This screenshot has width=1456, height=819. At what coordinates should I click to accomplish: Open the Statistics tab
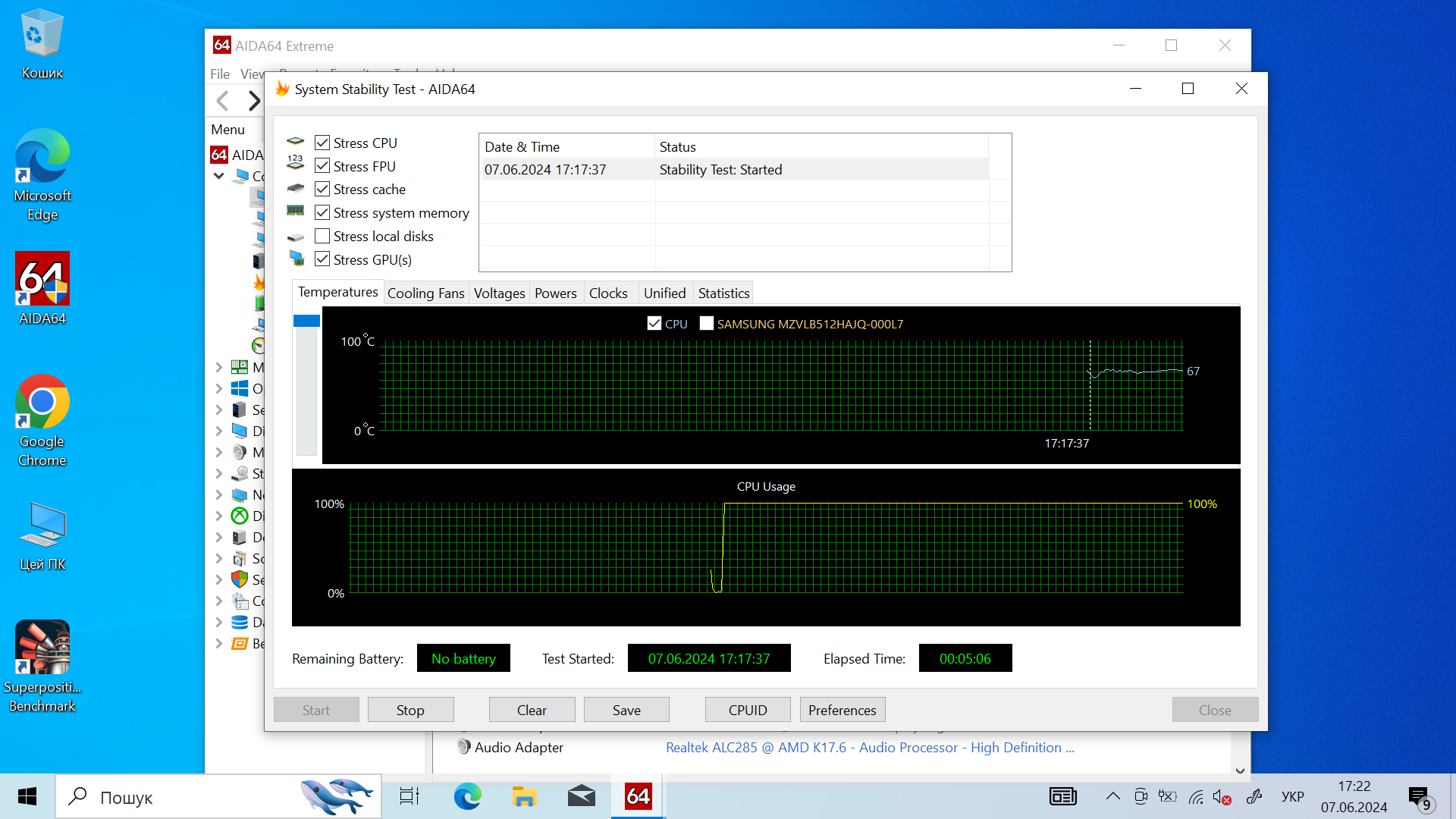(x=723, y=293)
